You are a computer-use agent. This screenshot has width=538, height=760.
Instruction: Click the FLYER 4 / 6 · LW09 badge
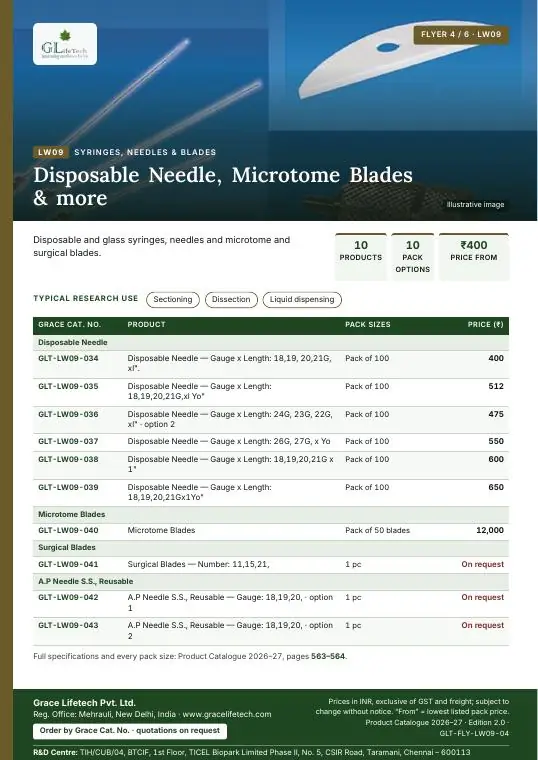tap(461, 34)
